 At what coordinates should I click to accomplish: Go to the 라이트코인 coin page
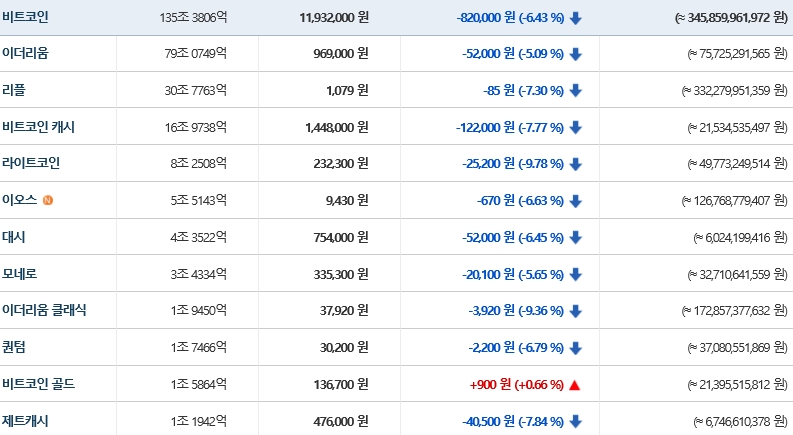coord(31,163)
